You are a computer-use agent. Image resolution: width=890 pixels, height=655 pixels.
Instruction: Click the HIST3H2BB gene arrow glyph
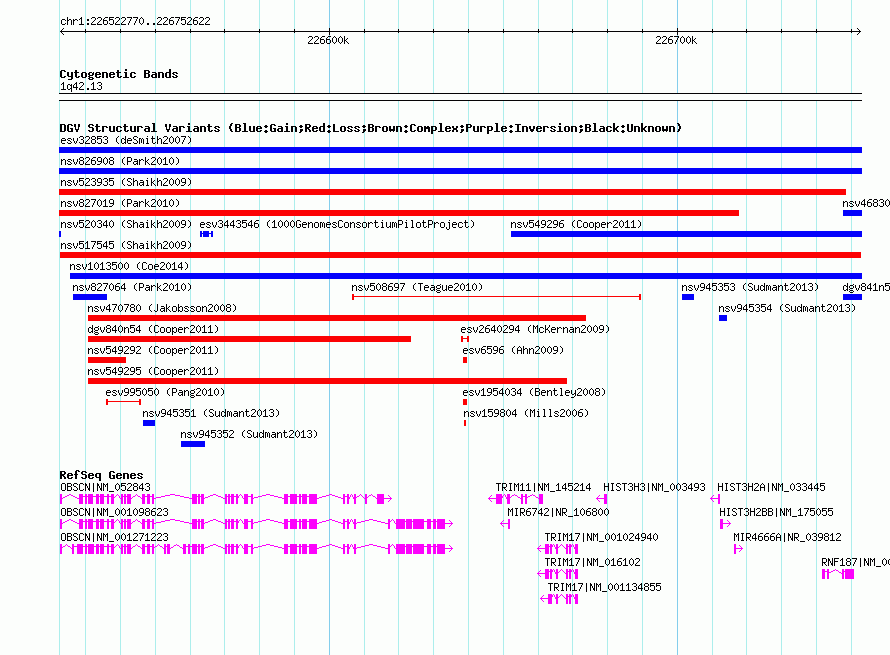tap(725, 524)
